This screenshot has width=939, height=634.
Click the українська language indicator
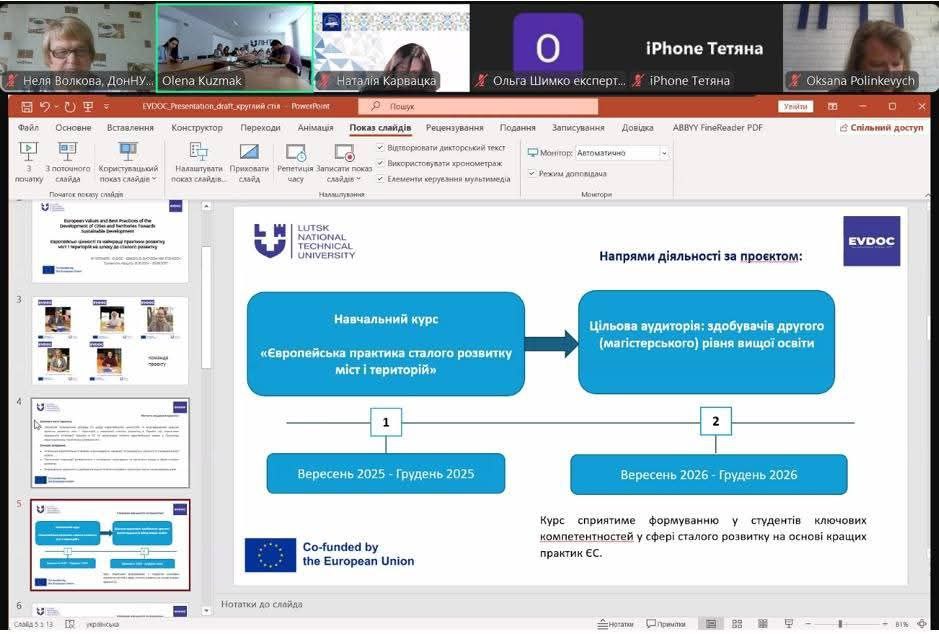pyautogui.click(x=102, y=624)
